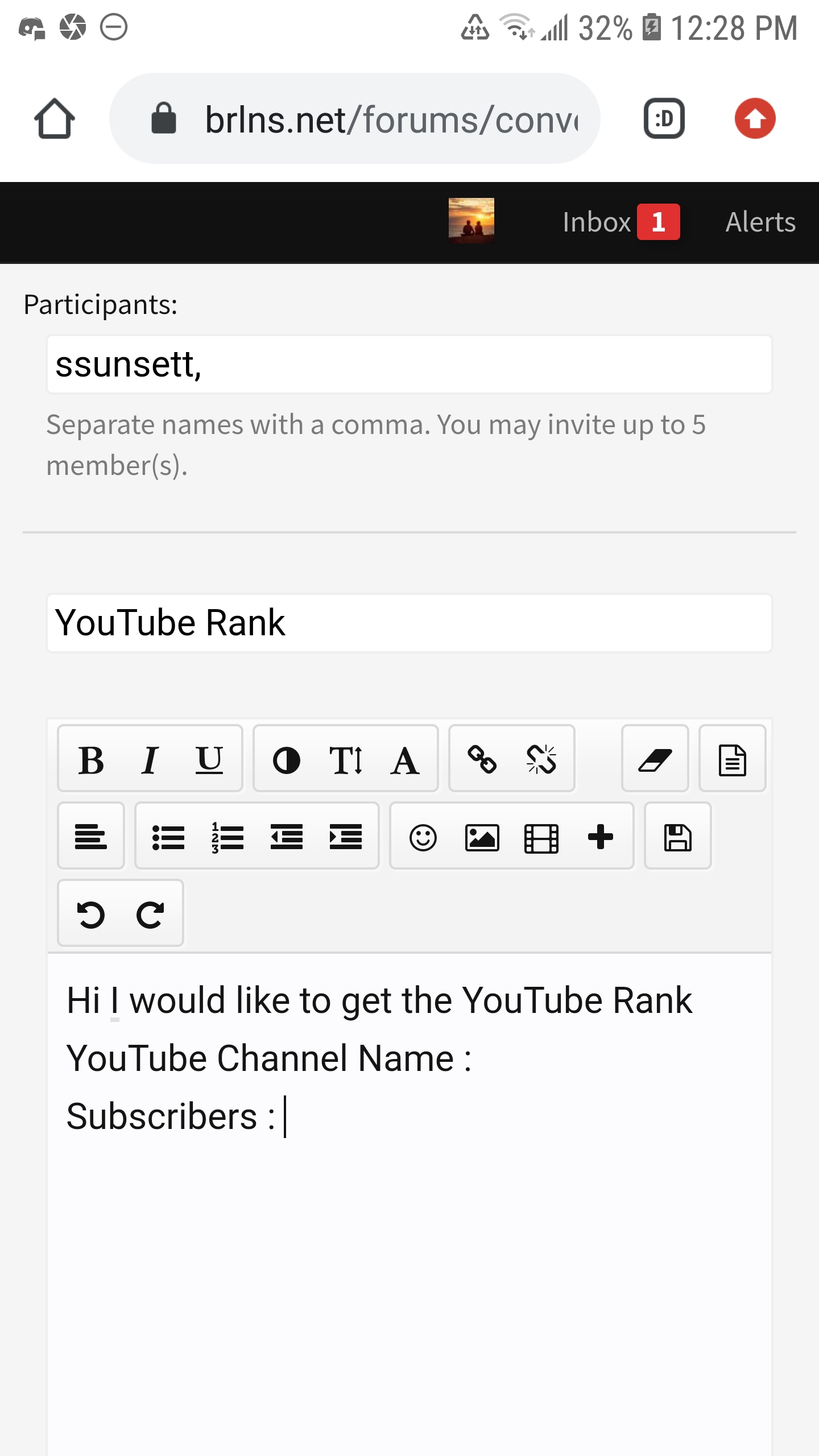
Task: Insert a link with the chain icon
Action: pyautogui.click(x=482, y=760)
